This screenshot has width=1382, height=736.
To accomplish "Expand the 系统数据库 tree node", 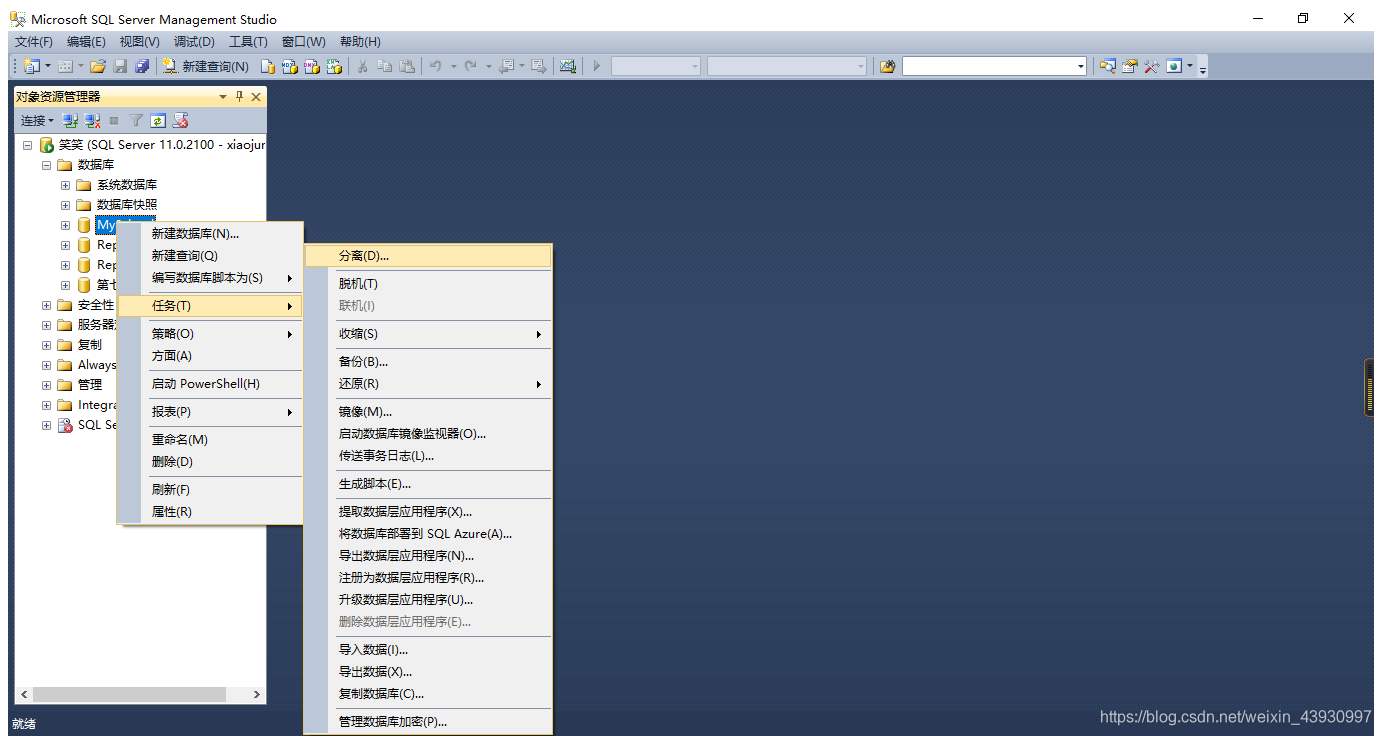I will click(65, 185).
